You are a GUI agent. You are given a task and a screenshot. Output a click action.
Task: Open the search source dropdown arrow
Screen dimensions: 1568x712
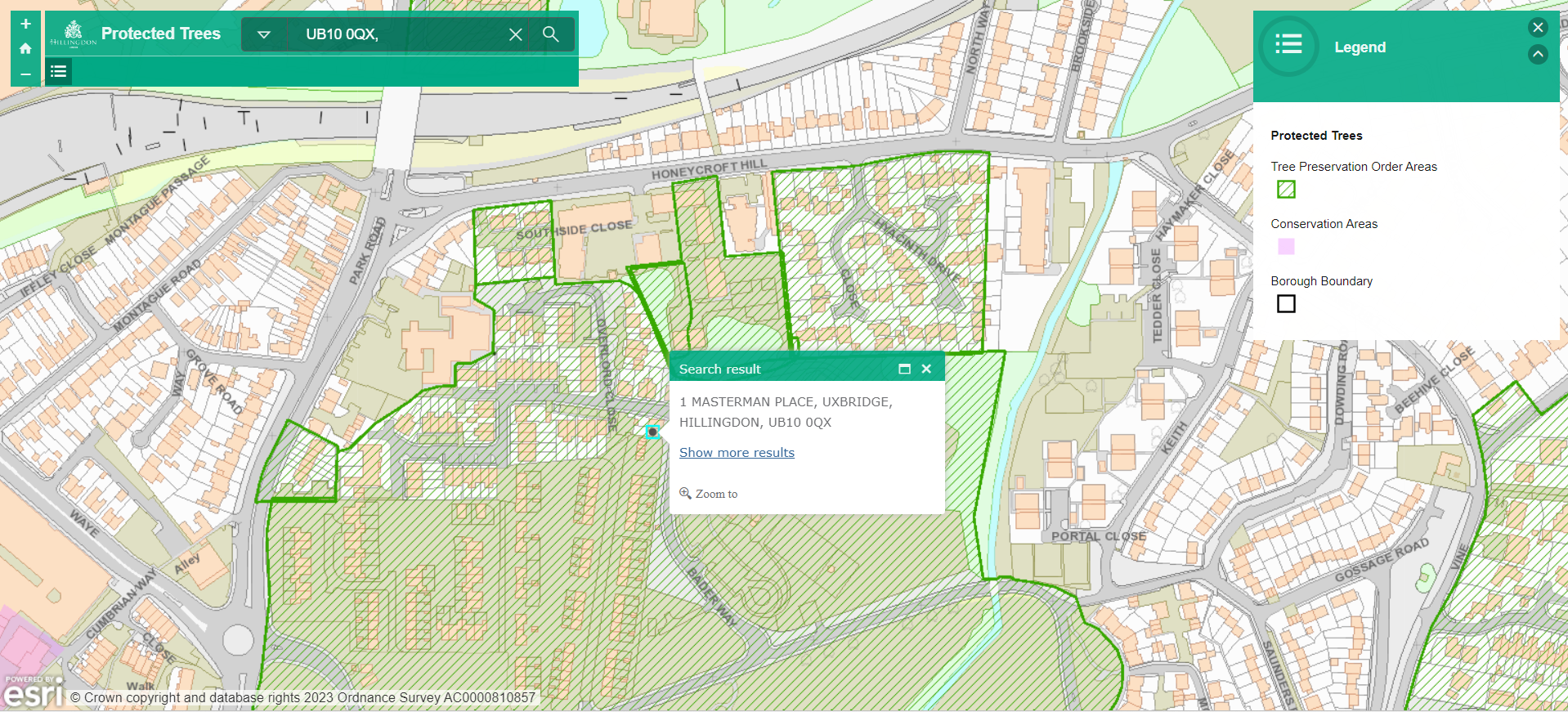pyautogui.click(x=263, y=34)
